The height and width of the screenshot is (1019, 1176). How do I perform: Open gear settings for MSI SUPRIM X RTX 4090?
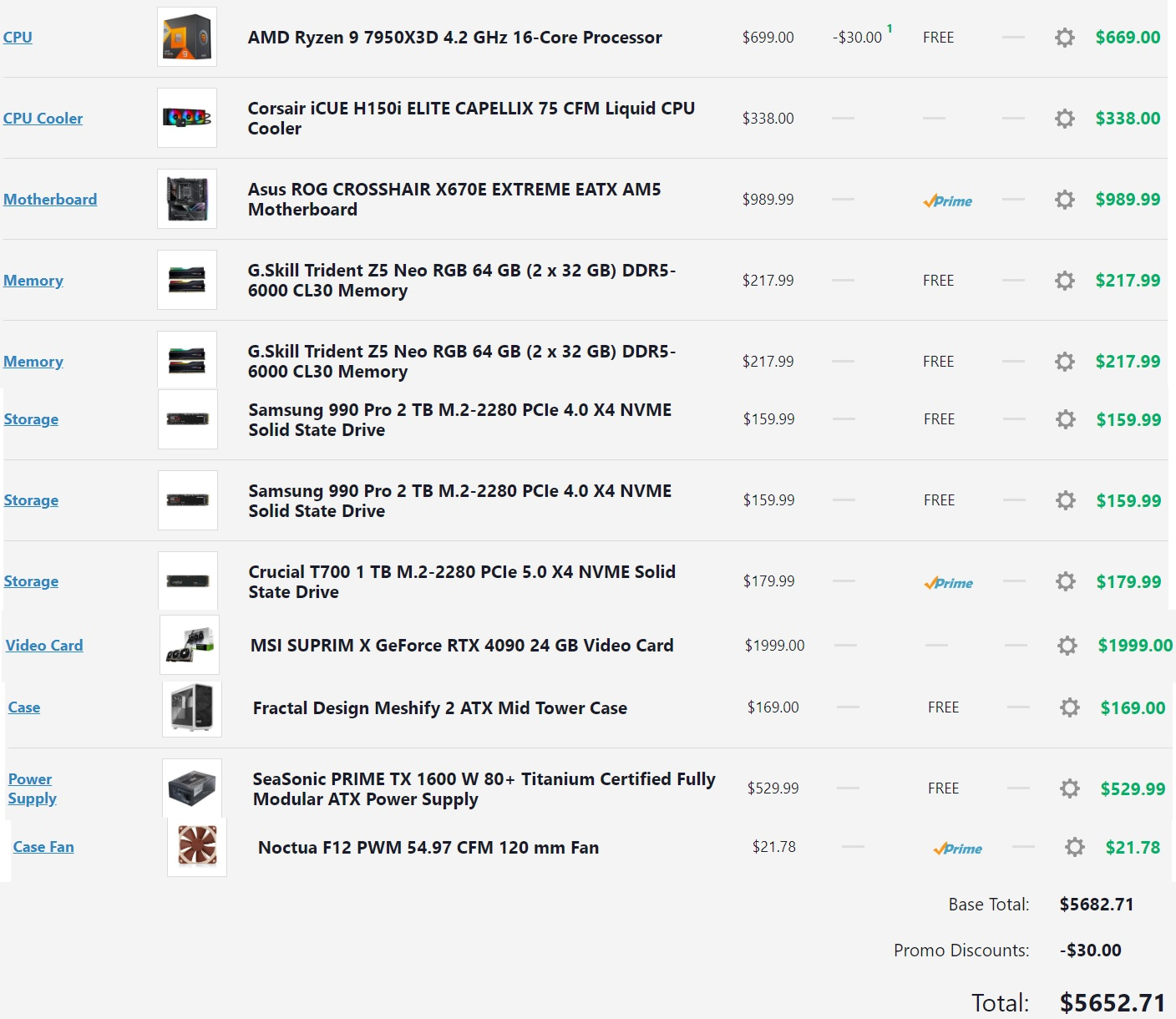pos(1067,646)
